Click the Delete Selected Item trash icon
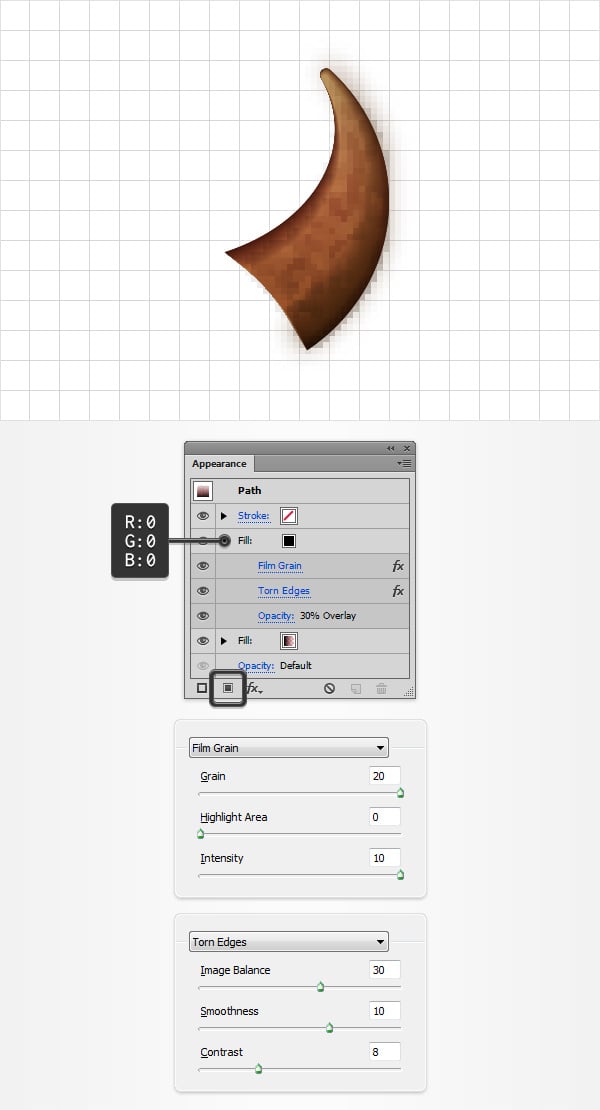The height and width of the screenshot is (1110, 600). pyautogui.click(x=381, y=688)
